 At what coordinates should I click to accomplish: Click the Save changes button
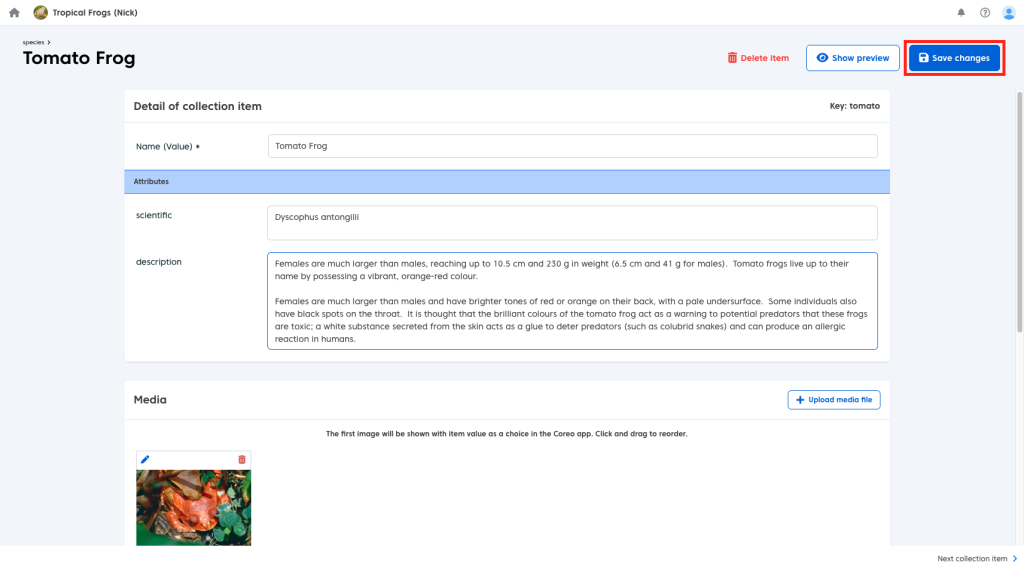pyautogui.click(x=954, y=58)
